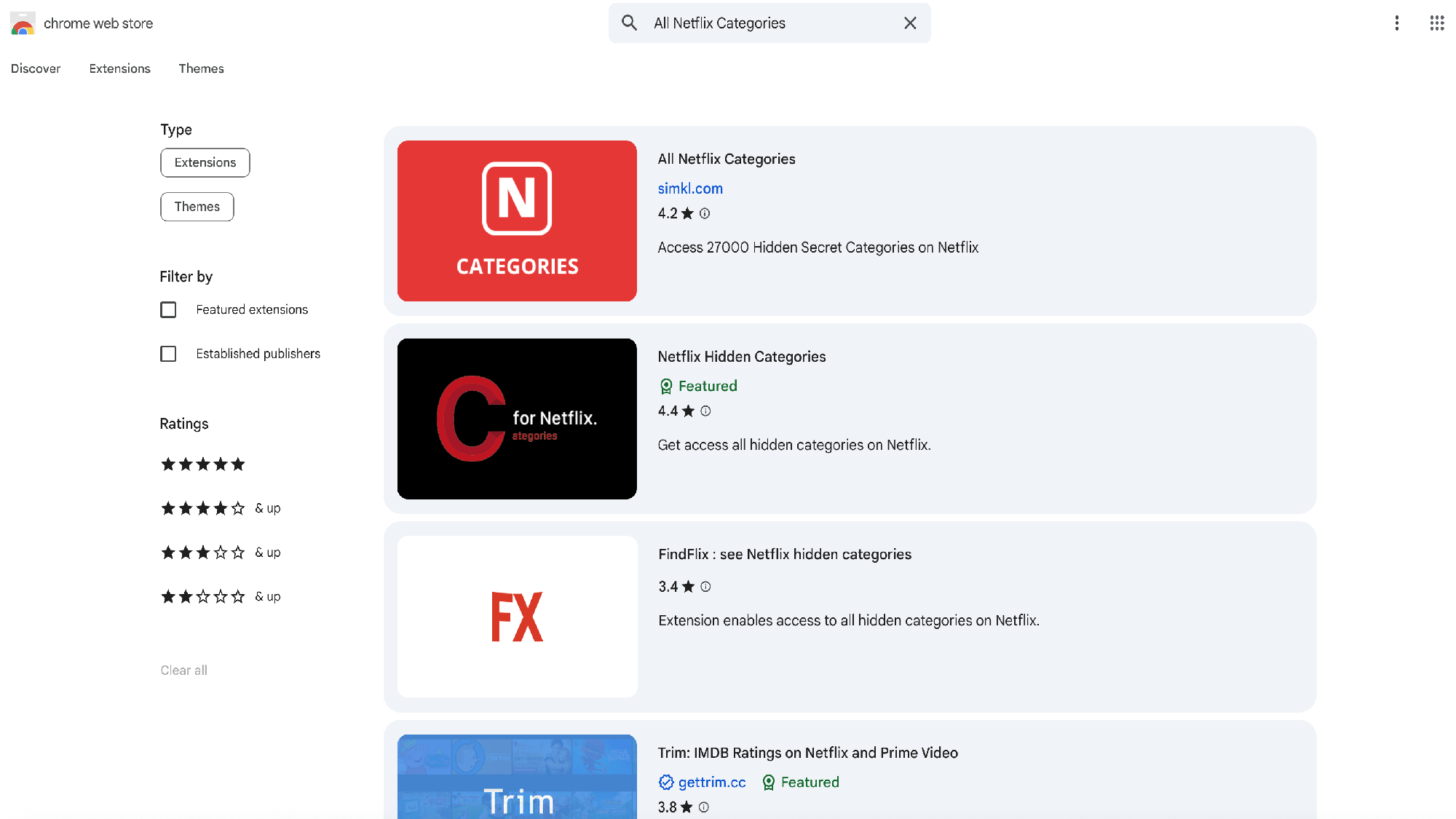Filter by four stars & up
Viewport: 1456px width, 819px height.
click(x=220, y=508)
